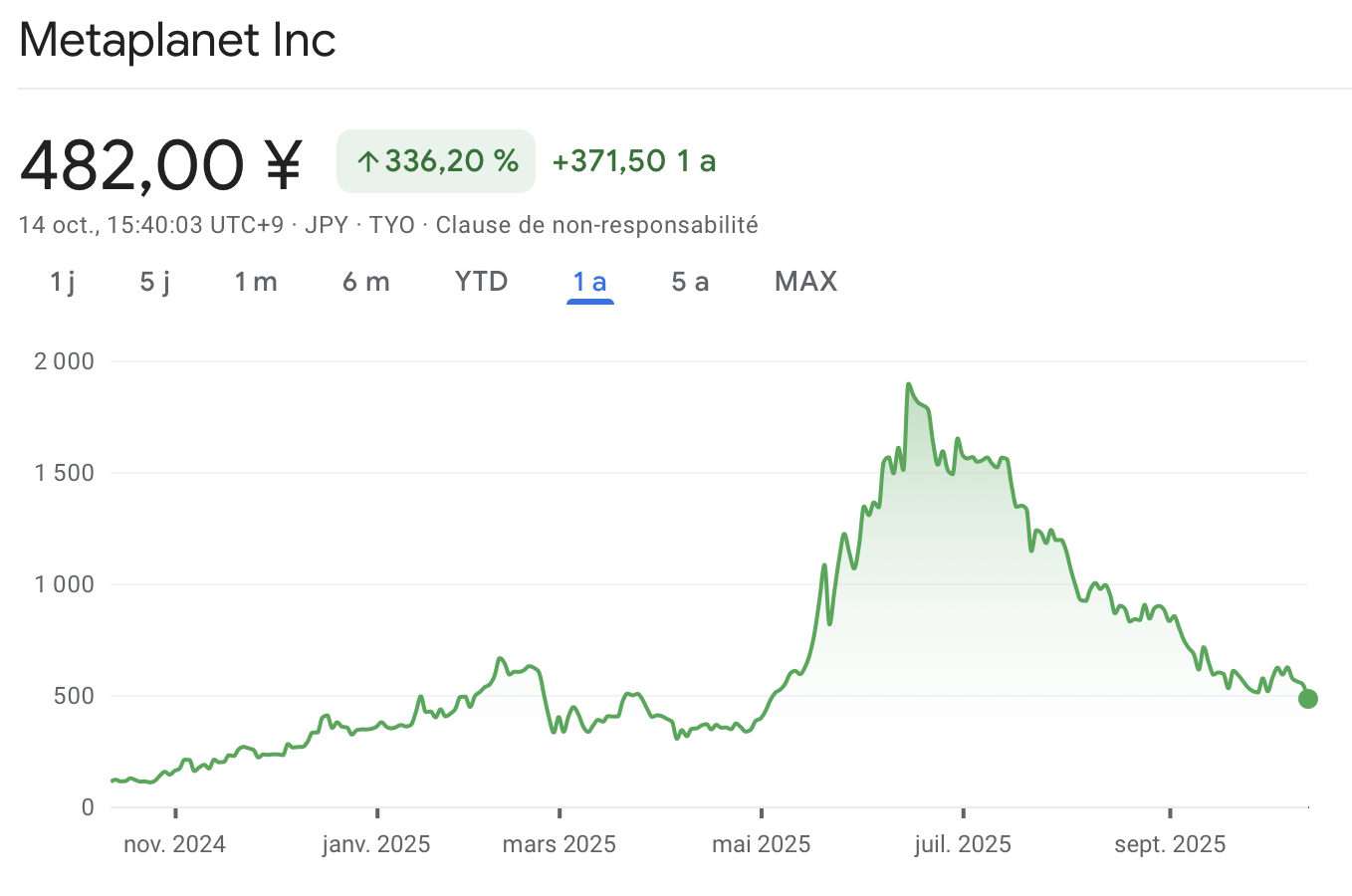Image resolution: width=1352 pixels, height=896 pixels.
Task: Click the green up-arrow icon in the badge
Action: pos(367,161)
